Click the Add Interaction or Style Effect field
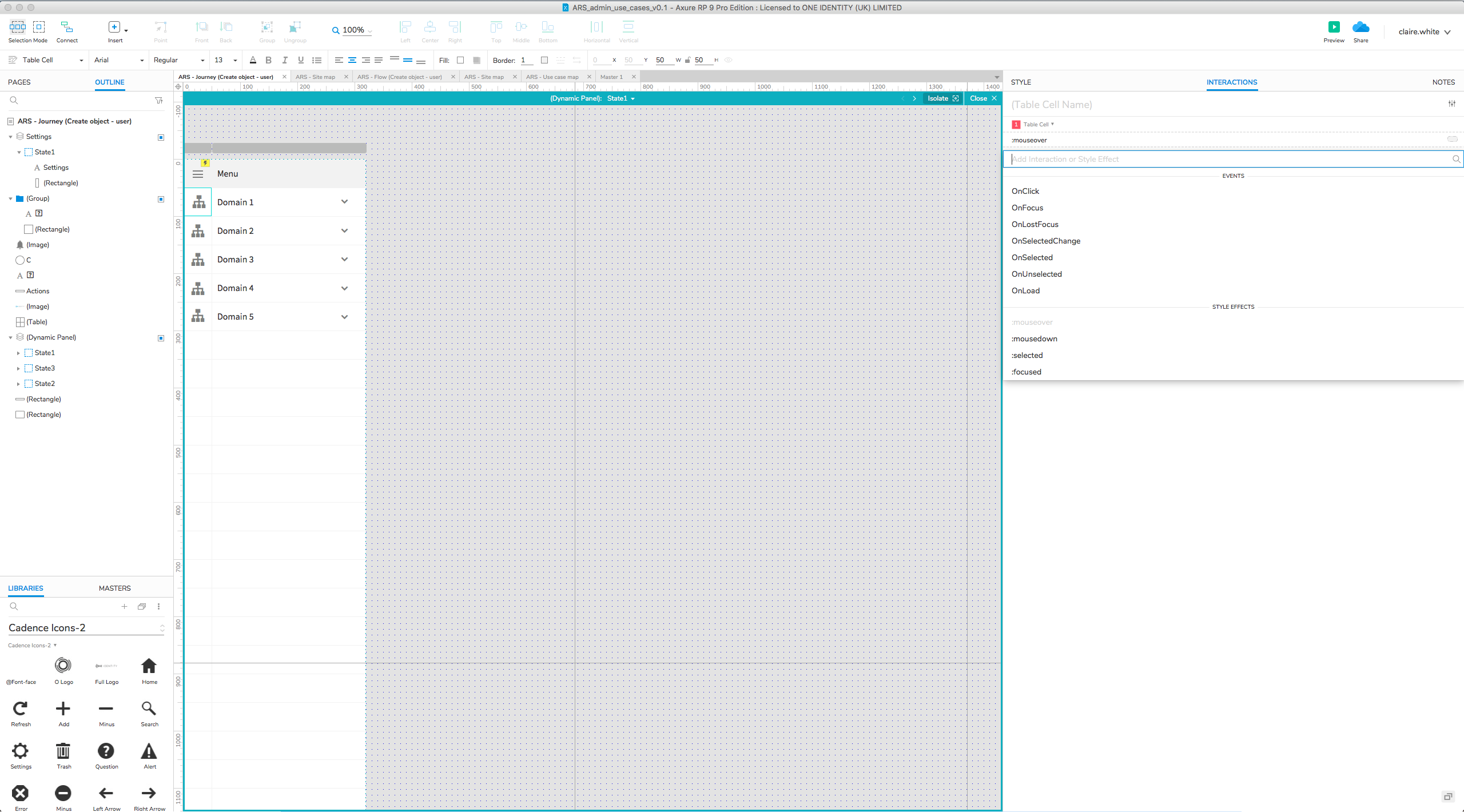The width and height of the screenshot is (1464, 812). click(x=1201, y=158)
